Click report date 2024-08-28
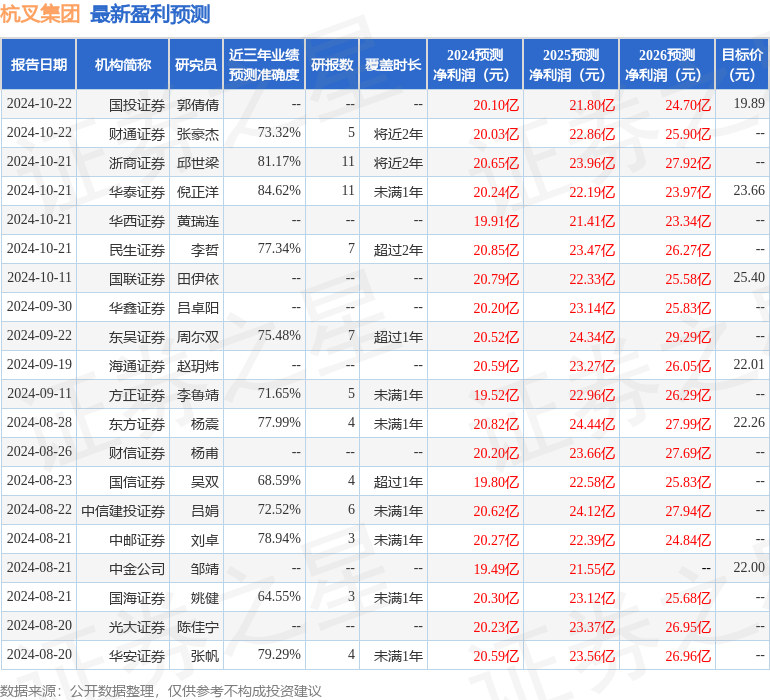 click(39, 422)
